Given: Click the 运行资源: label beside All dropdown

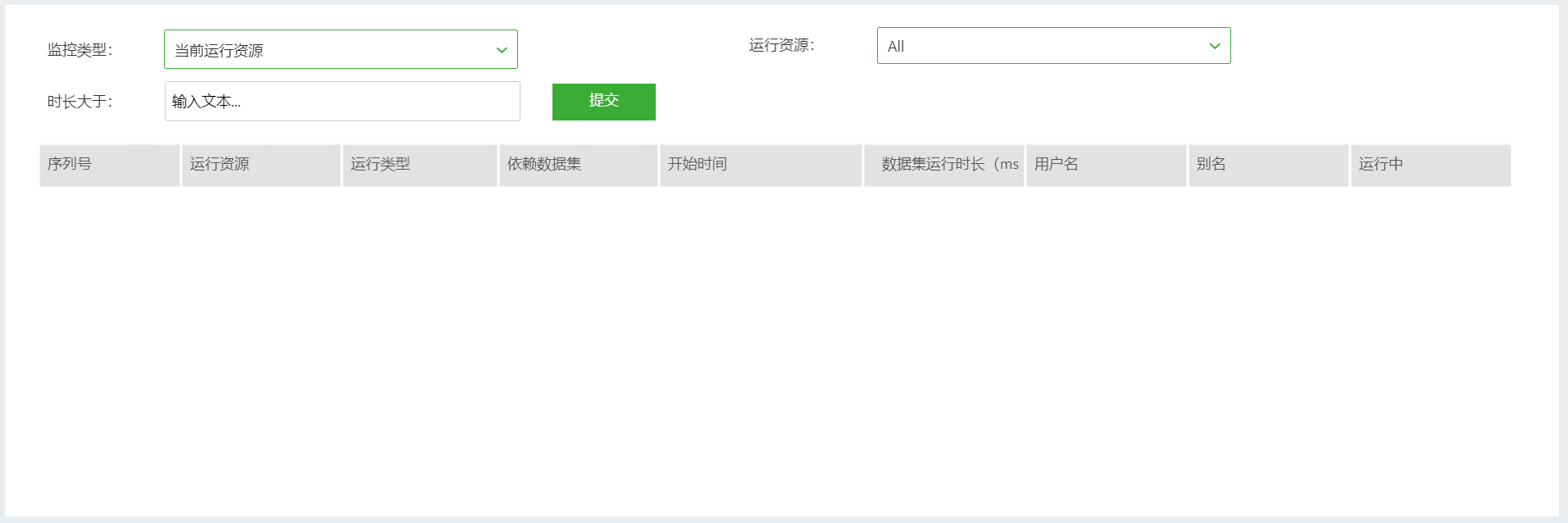Looking at the screenshot, I should 782,46.
